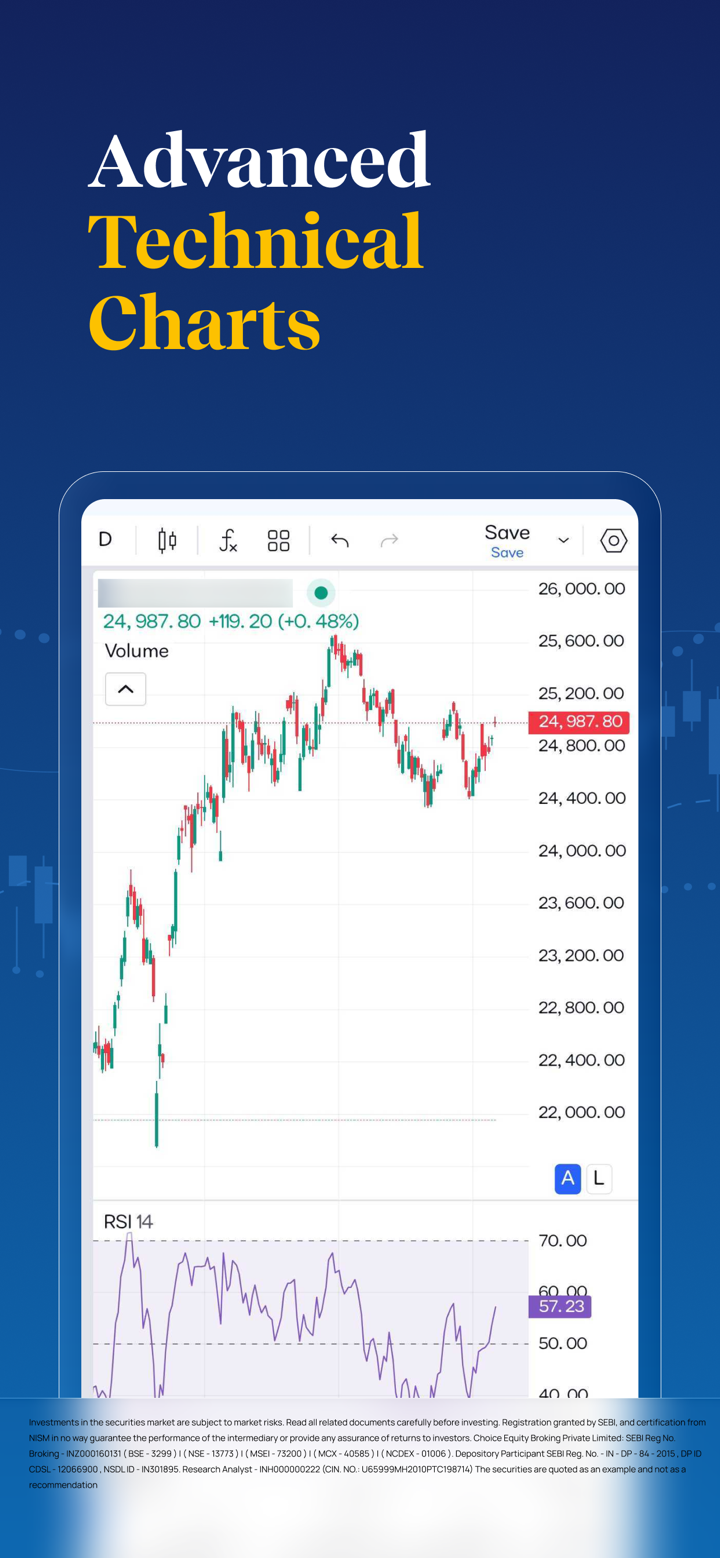The width and height of the screenshot is (720, 1558).
Task: Redo the chart action arrow
Action: pos(389,541)
